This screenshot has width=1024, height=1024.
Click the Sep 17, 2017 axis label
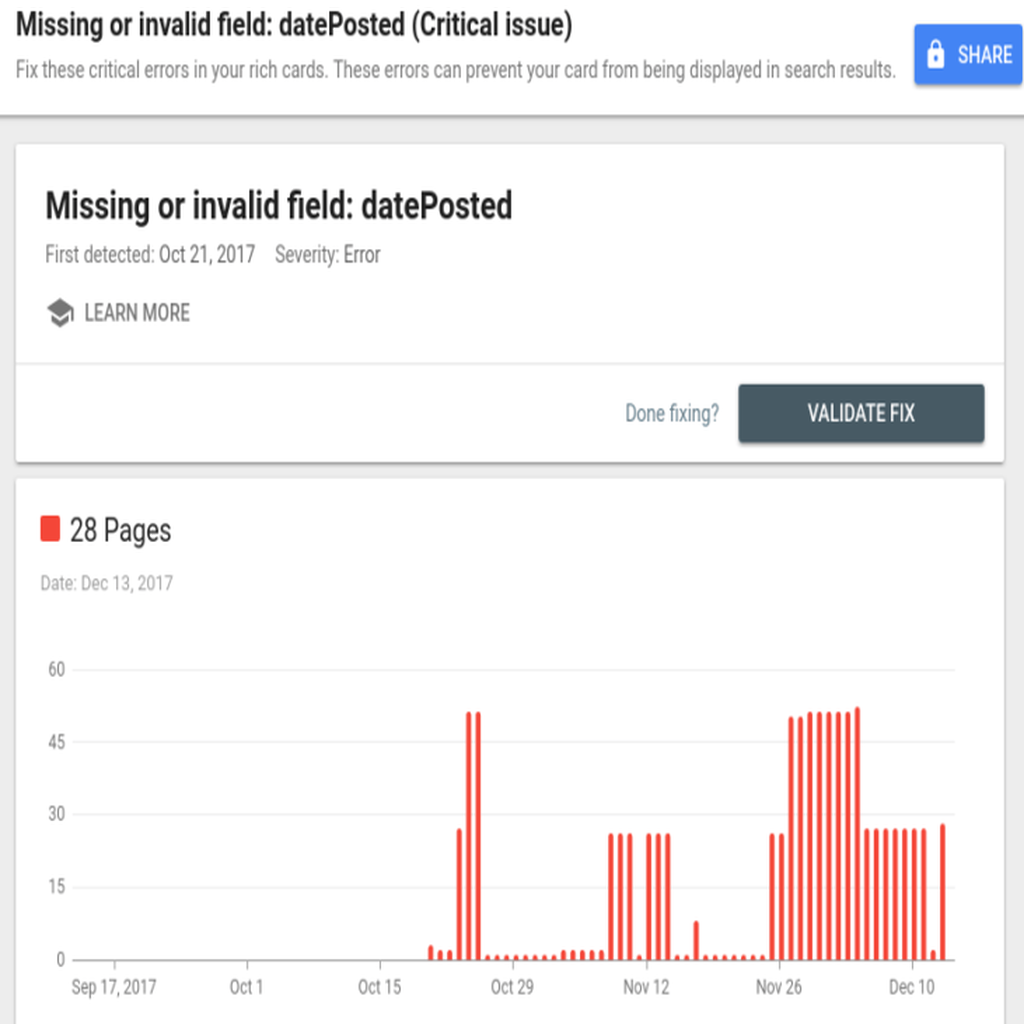[114, 987]
